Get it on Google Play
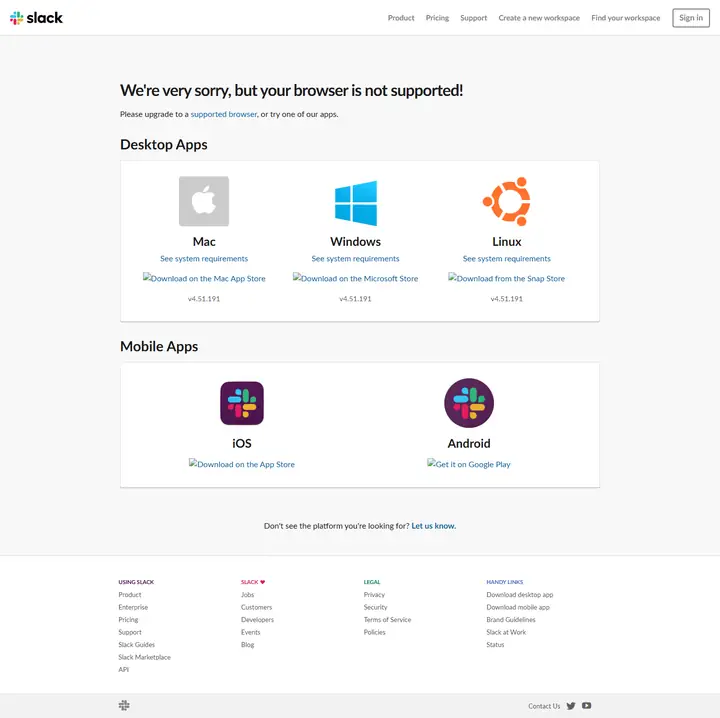Viewport: 720px width, 718px height. click(468, 464)
